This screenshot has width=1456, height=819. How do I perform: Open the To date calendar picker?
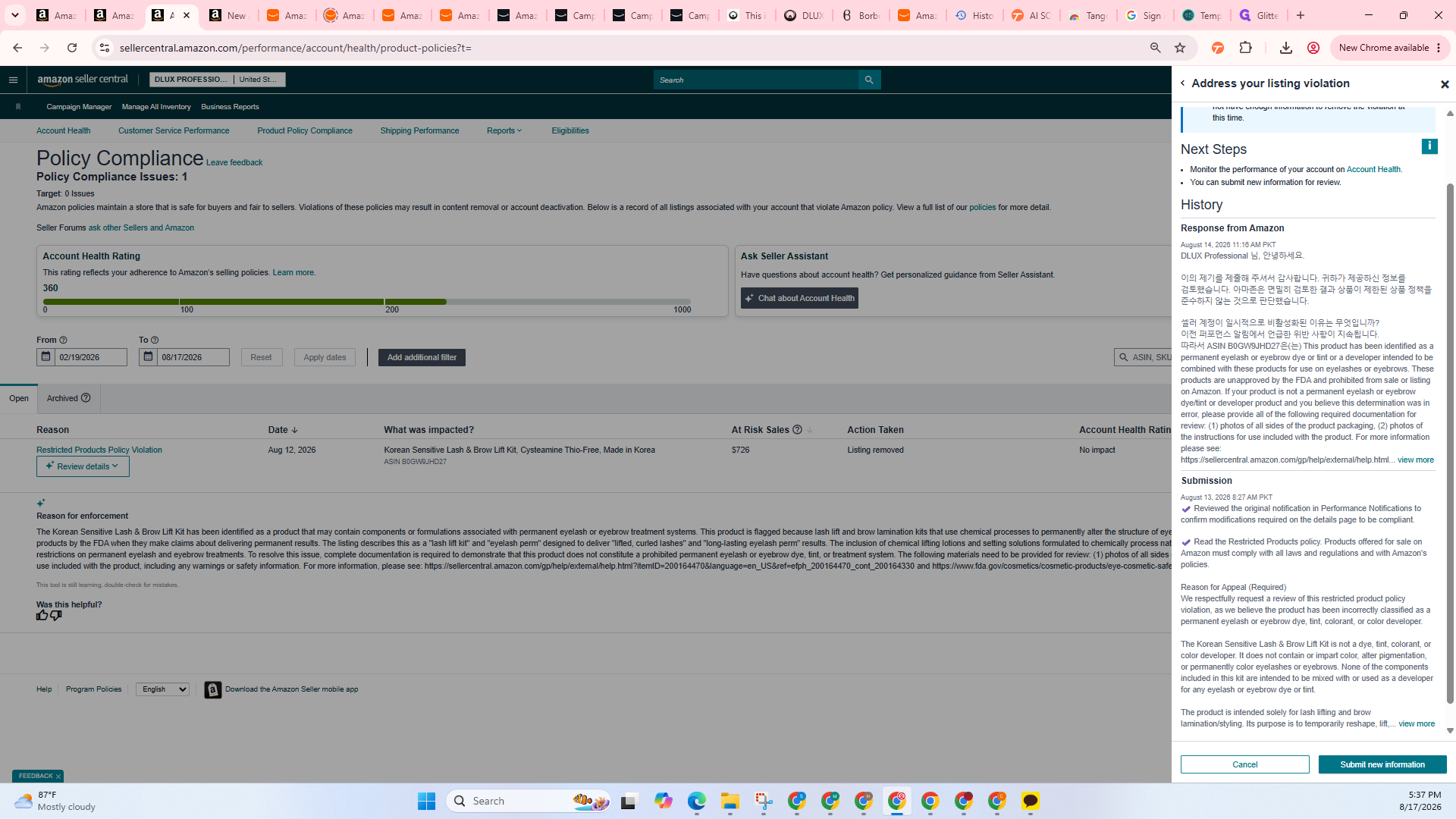(x=148, y=357)
